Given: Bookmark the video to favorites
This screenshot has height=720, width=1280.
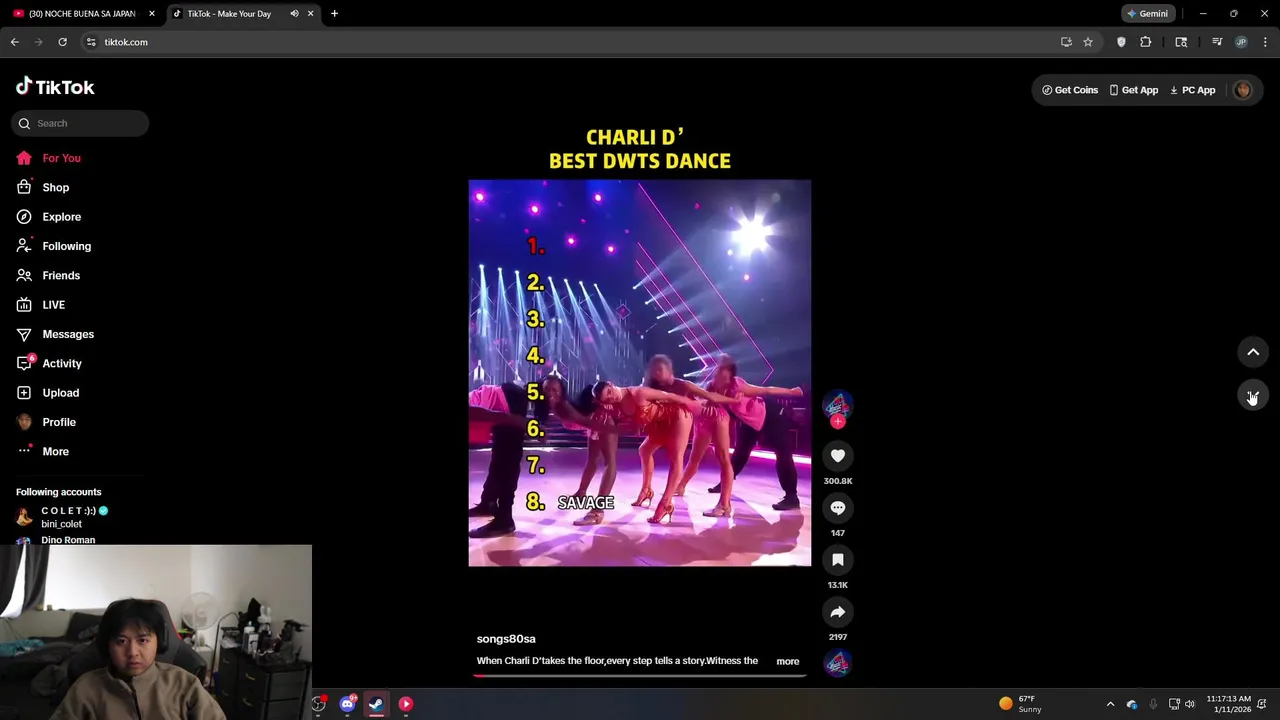Looking at the screenshot, I should point(838,560).
